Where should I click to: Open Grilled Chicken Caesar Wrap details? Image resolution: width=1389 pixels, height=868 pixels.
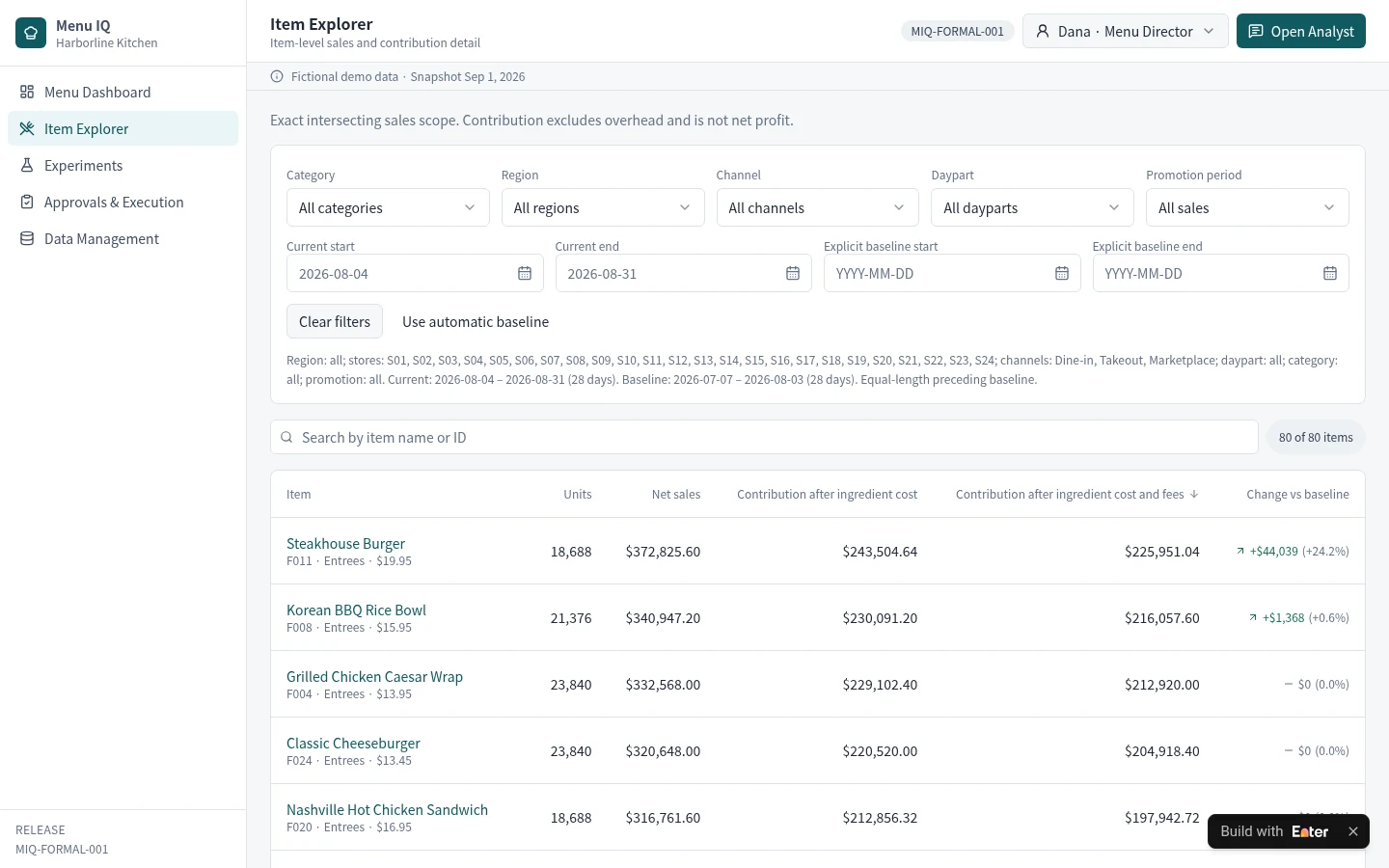click(374, 676)
